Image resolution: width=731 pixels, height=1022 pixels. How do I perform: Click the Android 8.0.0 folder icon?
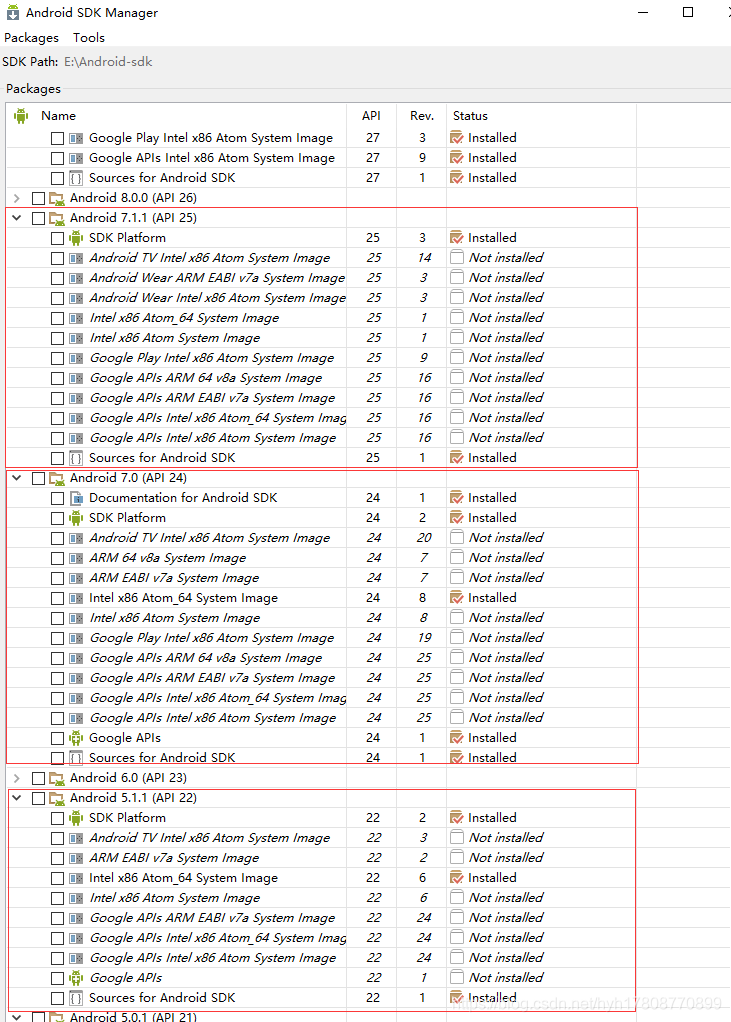coord(57,199)
